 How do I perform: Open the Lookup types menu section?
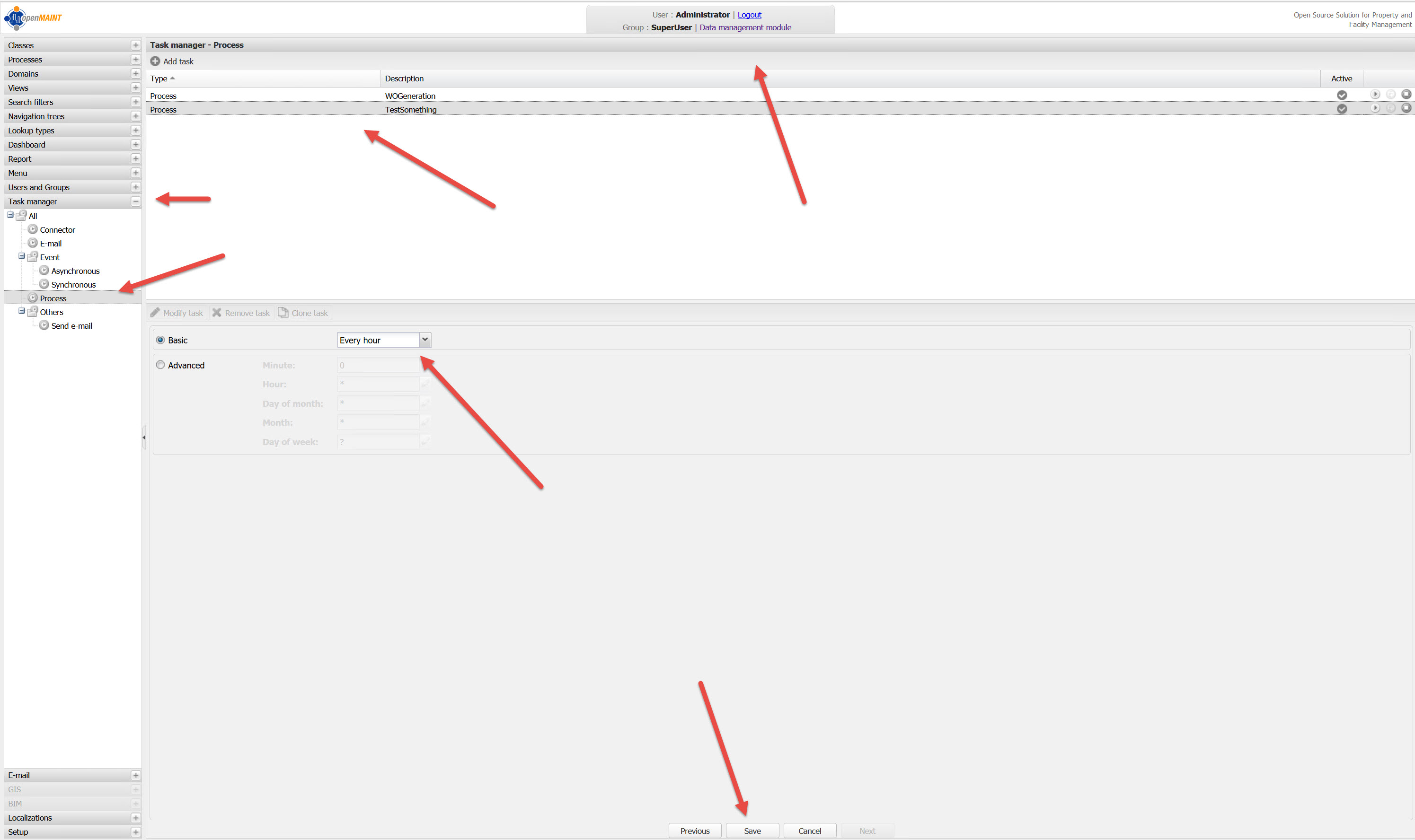31,131
